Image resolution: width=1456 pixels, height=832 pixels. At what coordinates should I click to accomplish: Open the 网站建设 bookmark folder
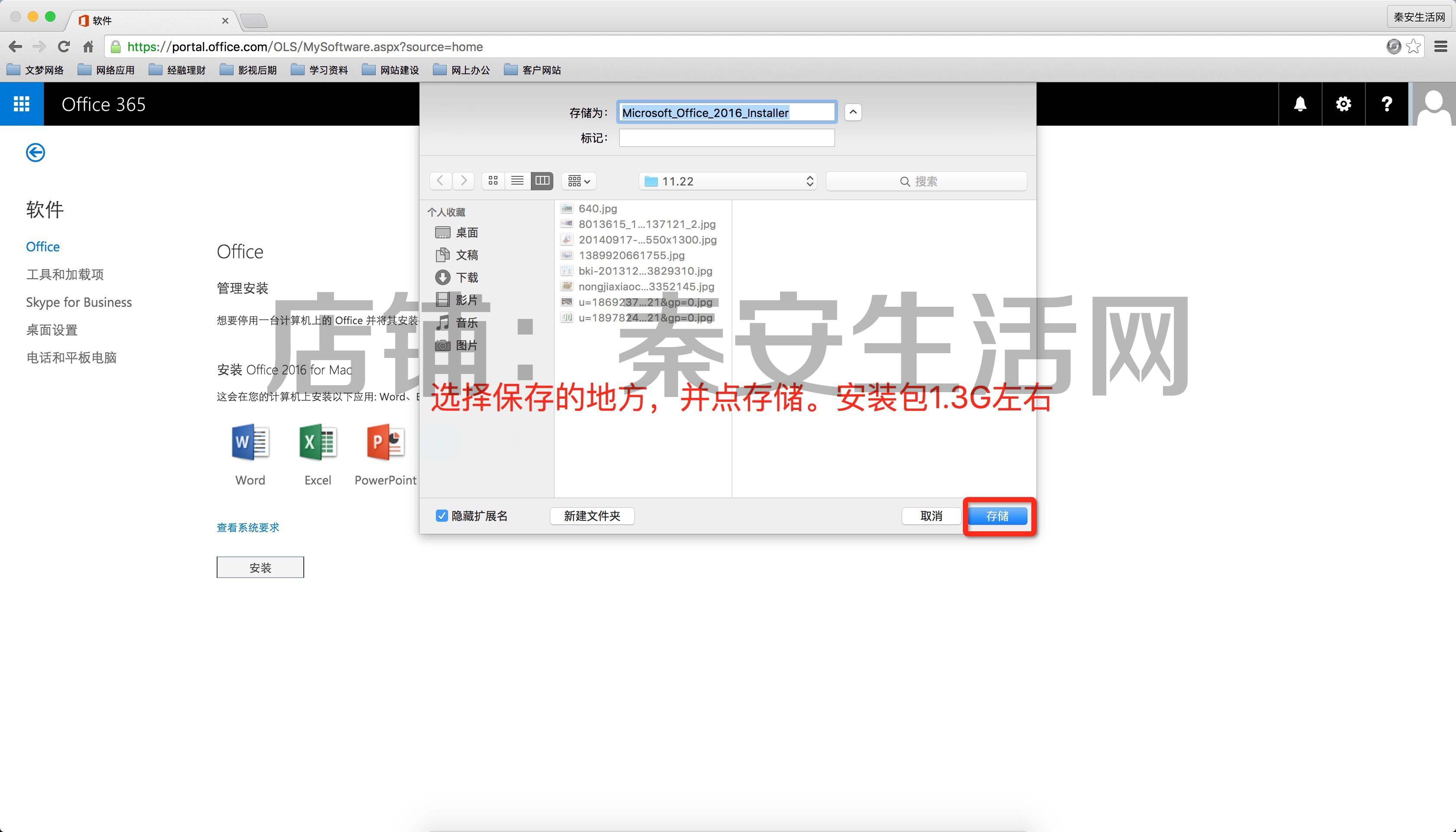[391, 70]
